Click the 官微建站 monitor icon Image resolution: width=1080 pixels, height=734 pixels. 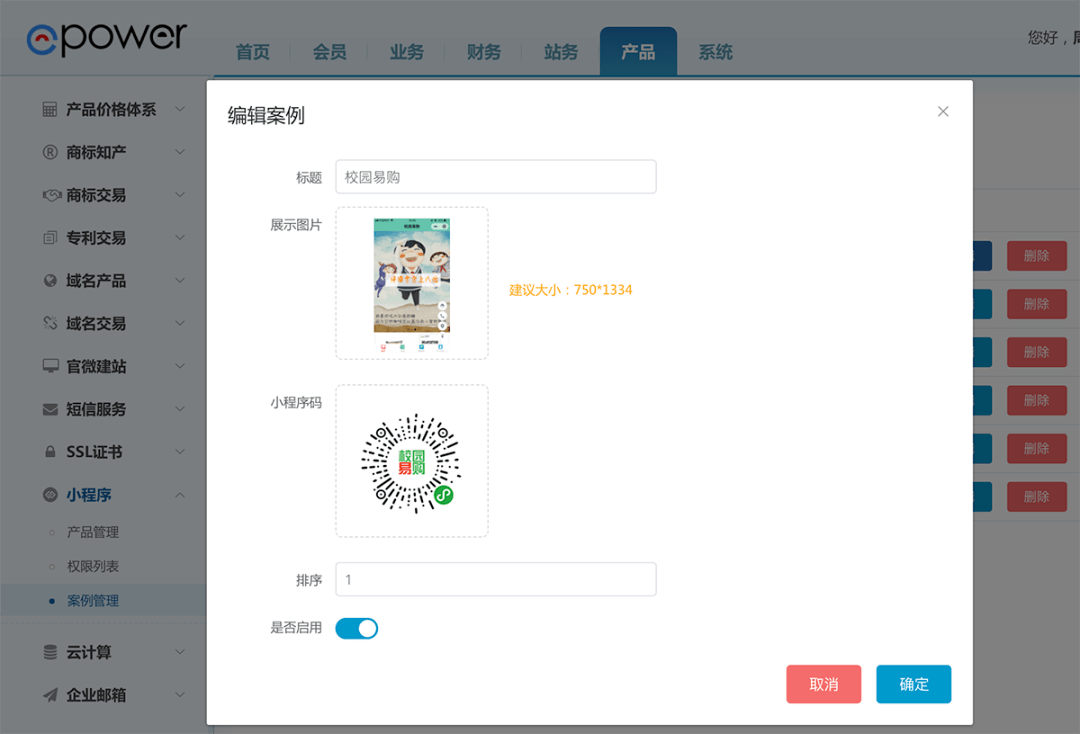pyautogui.click(x=51, y=366)
